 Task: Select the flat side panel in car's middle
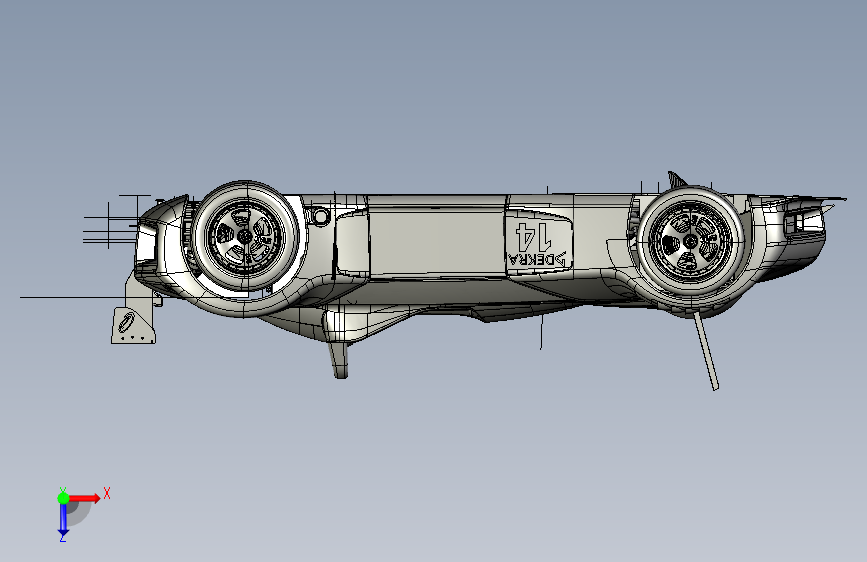tap(437, 241)
